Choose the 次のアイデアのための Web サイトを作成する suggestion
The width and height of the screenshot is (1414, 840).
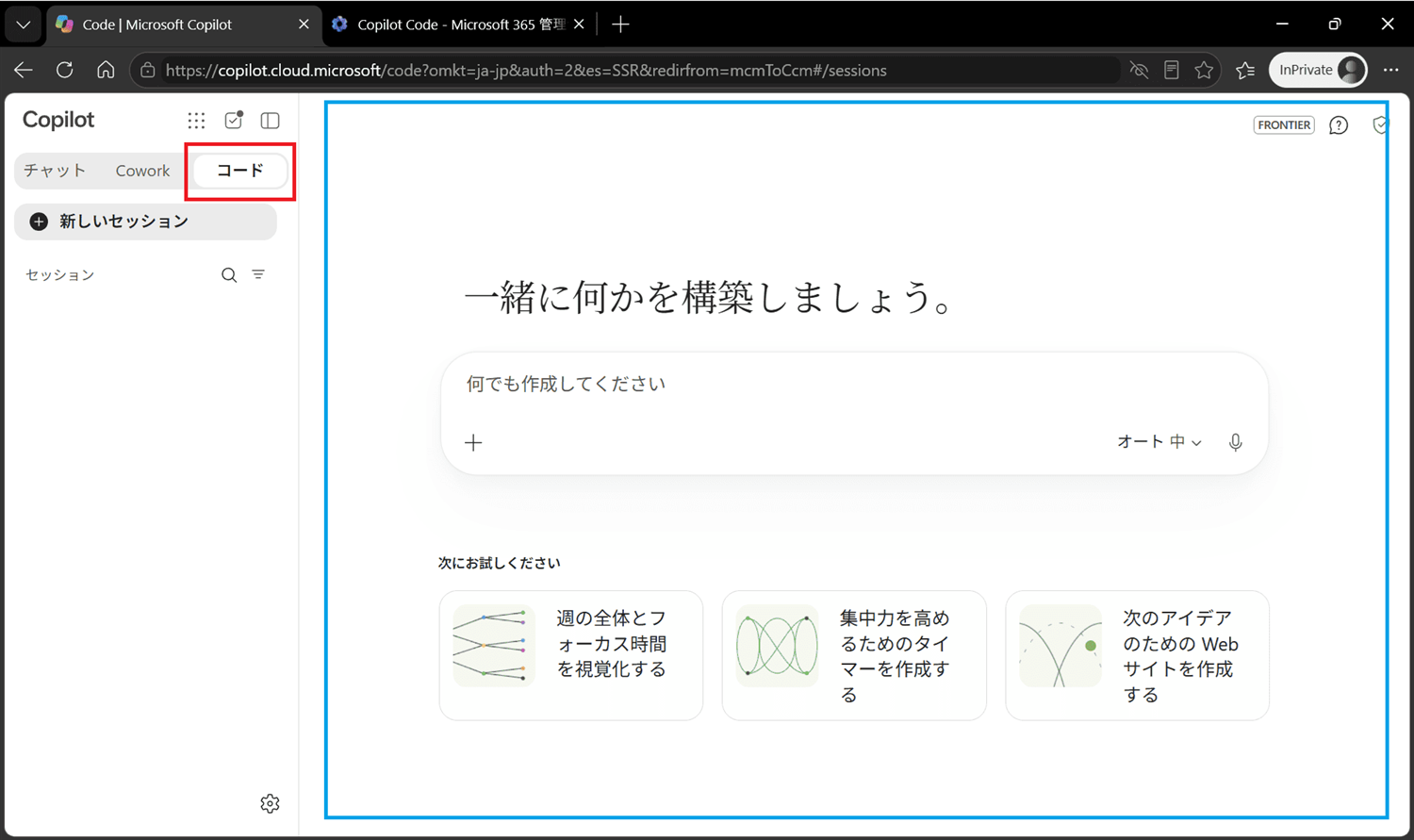[x=1137, y=655]
